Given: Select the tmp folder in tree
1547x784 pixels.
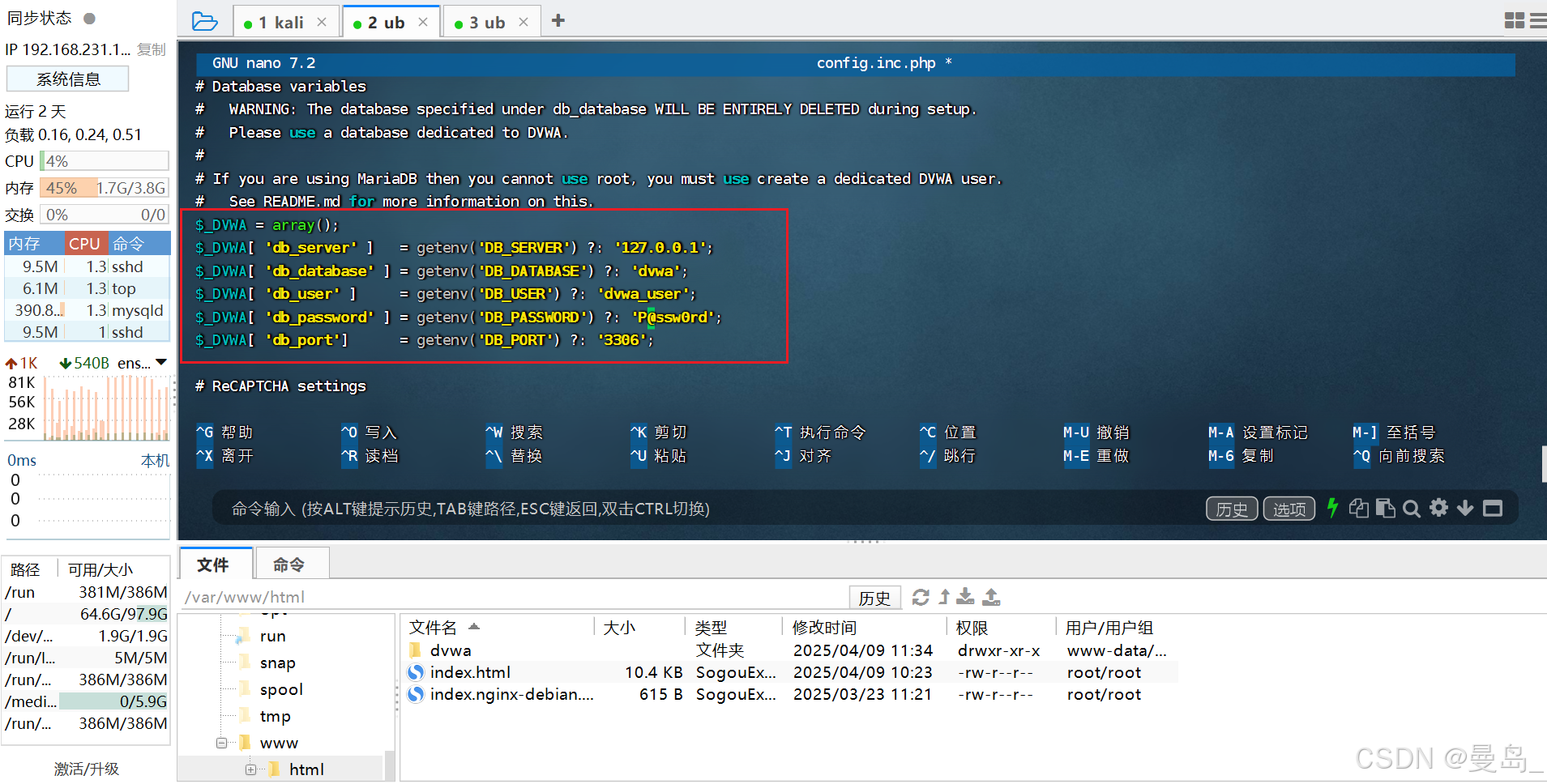Looking at the screenshot, I should pyautogui.click(x=275, y=717).
